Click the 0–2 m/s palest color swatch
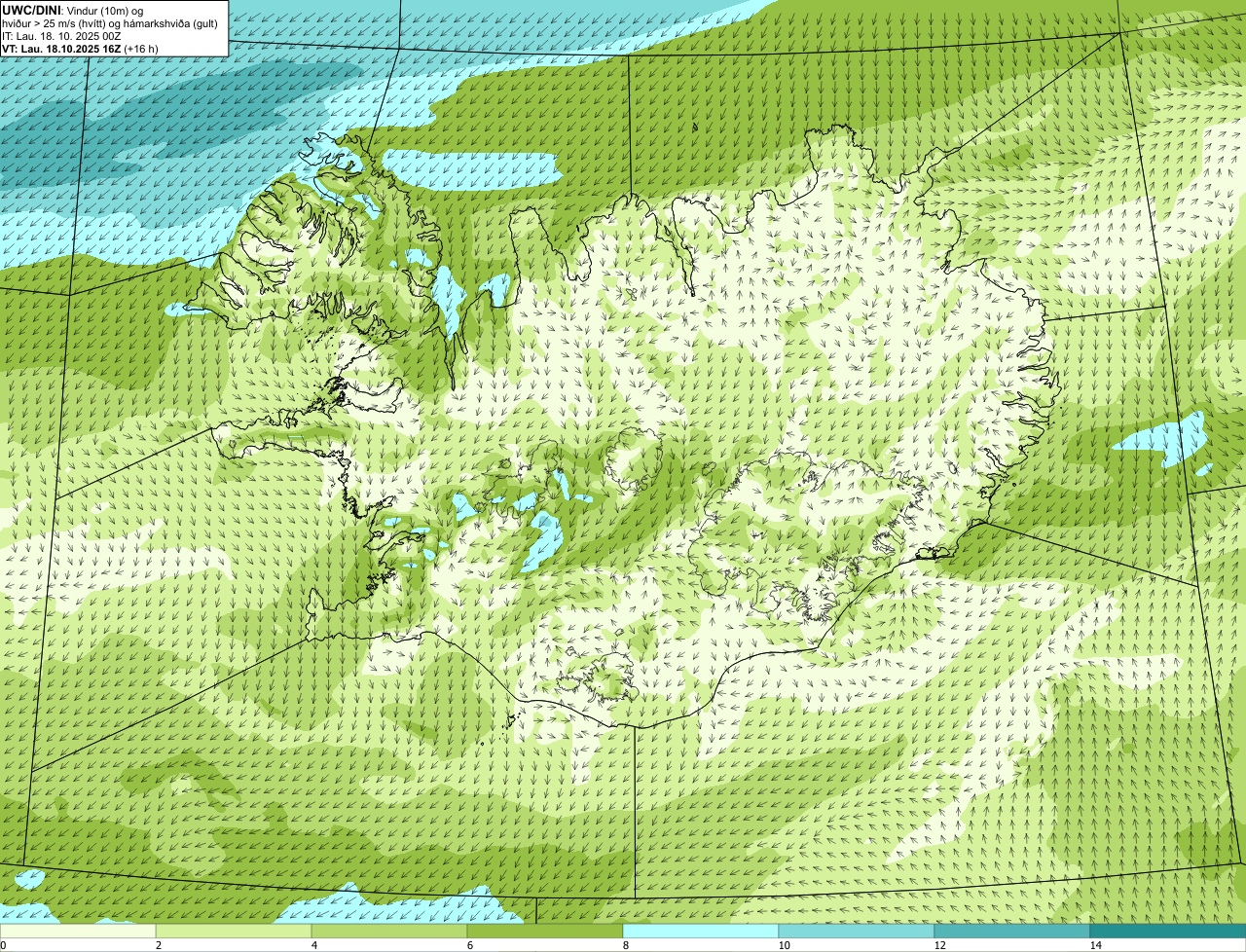The width and height of the screenshot is (1246, 952). tap(78, 931)
